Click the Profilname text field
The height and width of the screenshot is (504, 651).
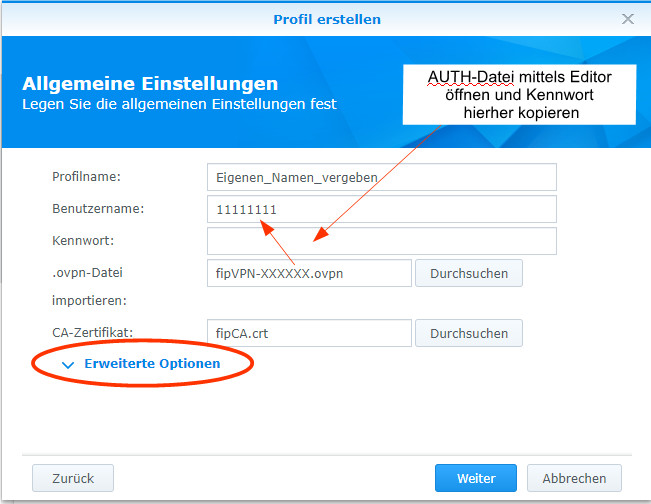tap(380, 177)
